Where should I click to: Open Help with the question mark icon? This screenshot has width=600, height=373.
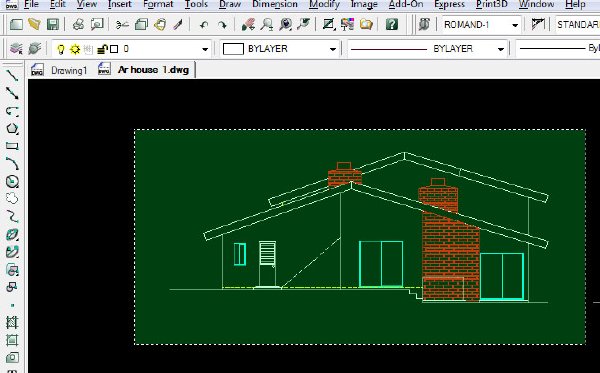click(x=392, y=25)
